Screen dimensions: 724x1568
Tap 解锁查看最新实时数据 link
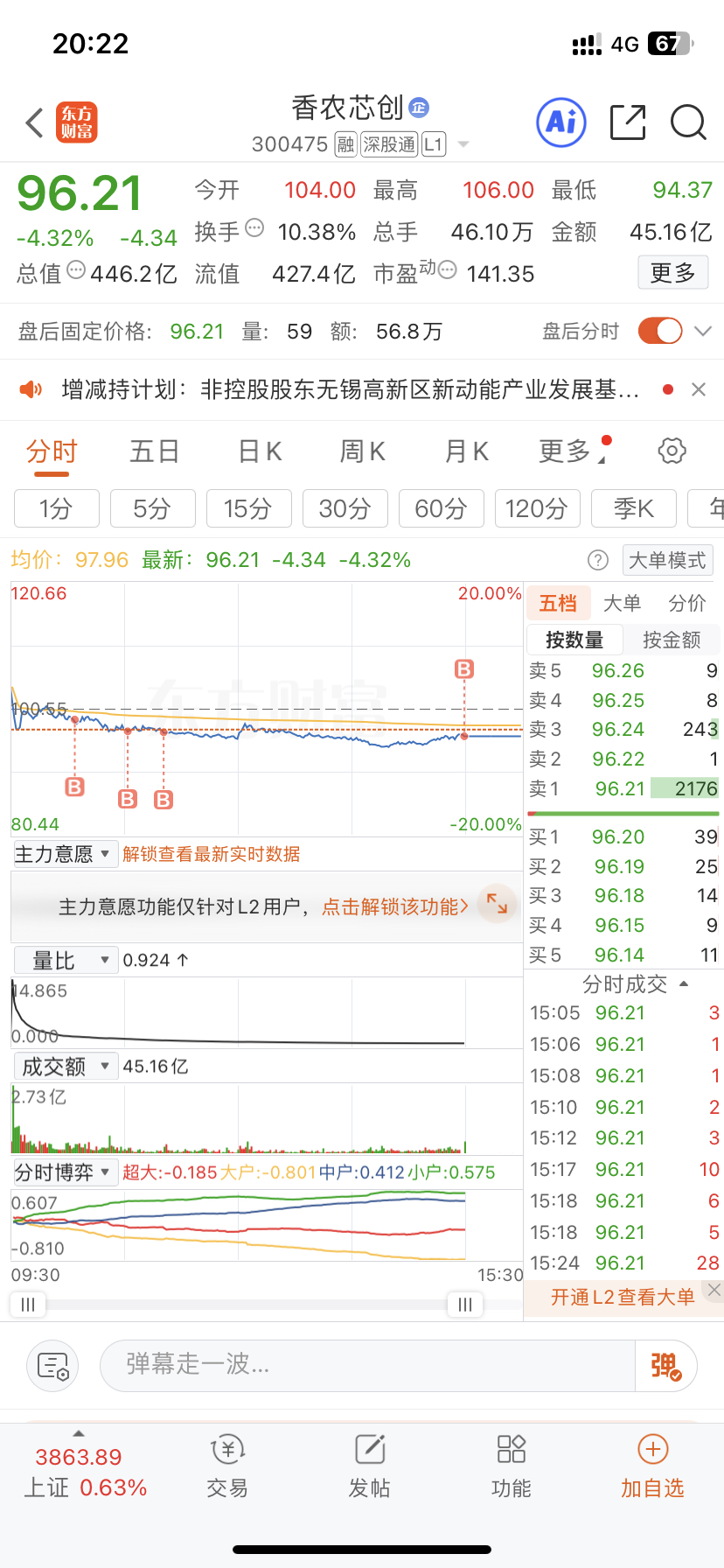point(212,854)
